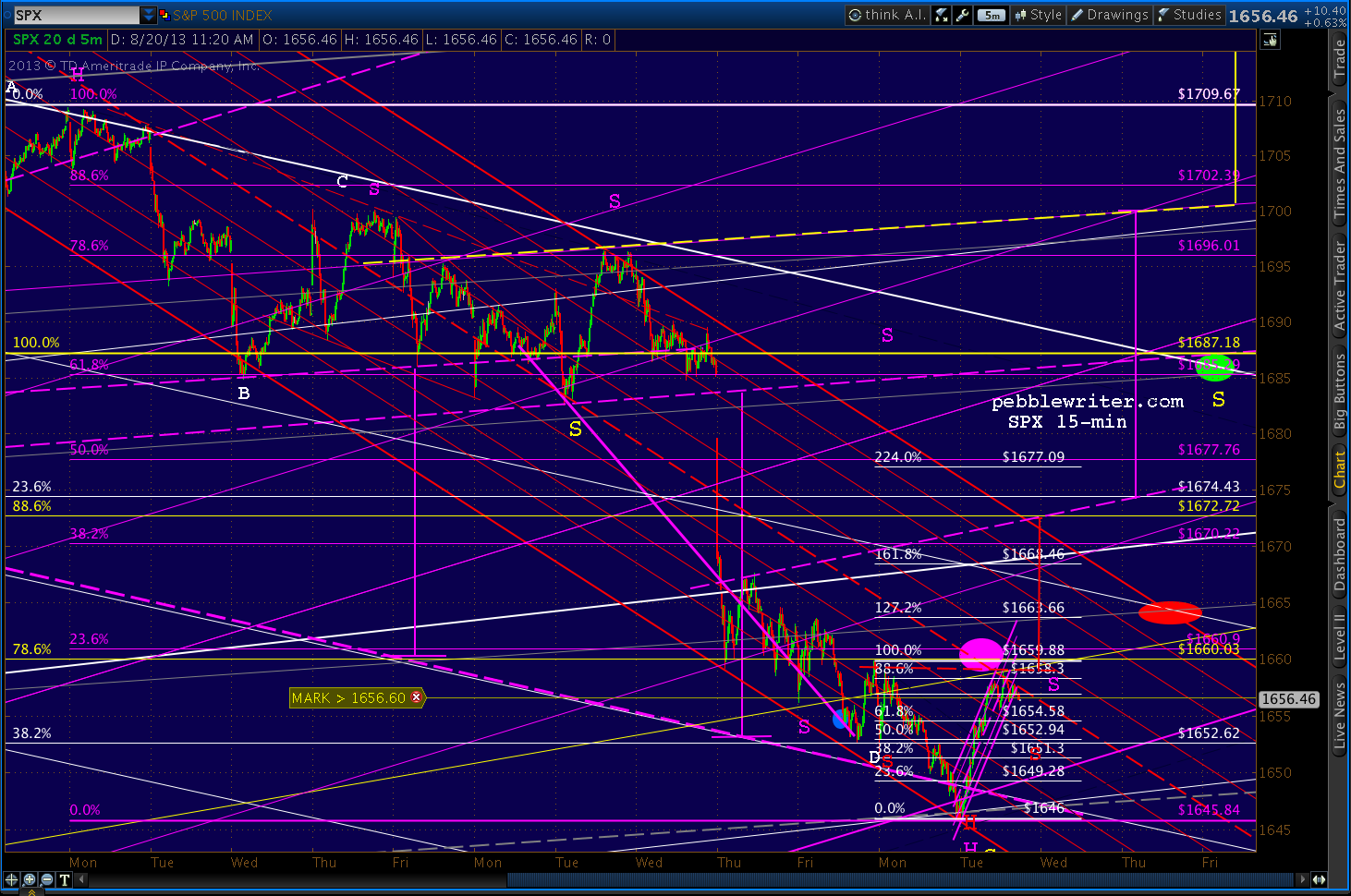Click the MARK > 1656.60 alert tag
The image size is (1351, 896).
(x=357, y=697)
